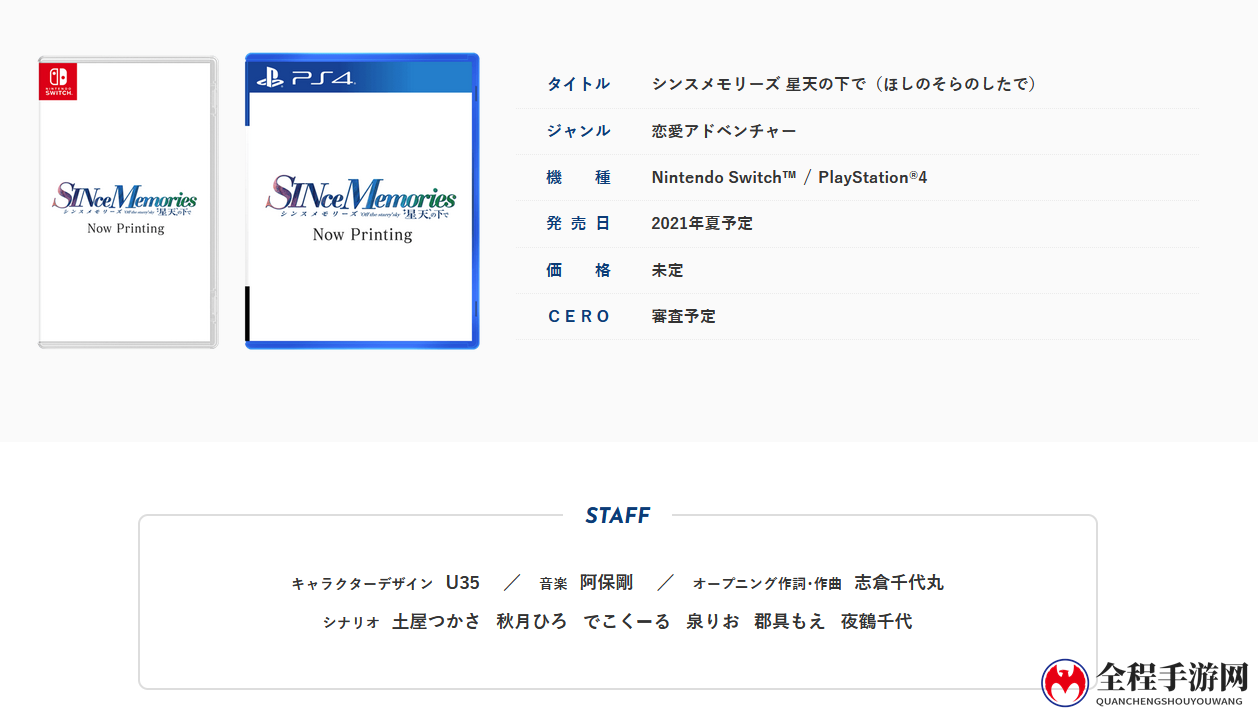This screenshot has width=1258, height=712.
Task: Click the Nintendo Switch package thumbnail
Action: 127,202
